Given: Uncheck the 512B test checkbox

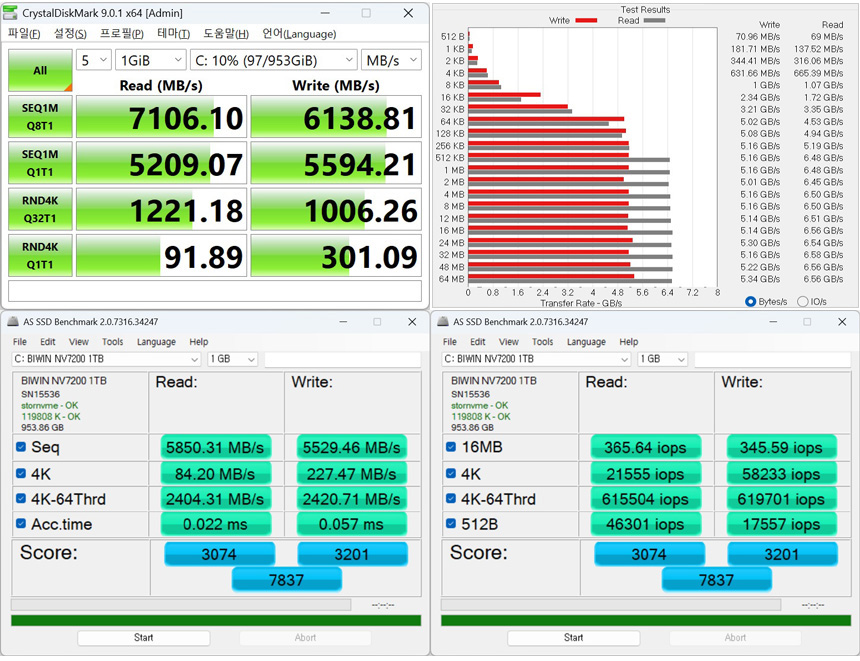Looking at the screenshot, I should [x=451, y=522].
